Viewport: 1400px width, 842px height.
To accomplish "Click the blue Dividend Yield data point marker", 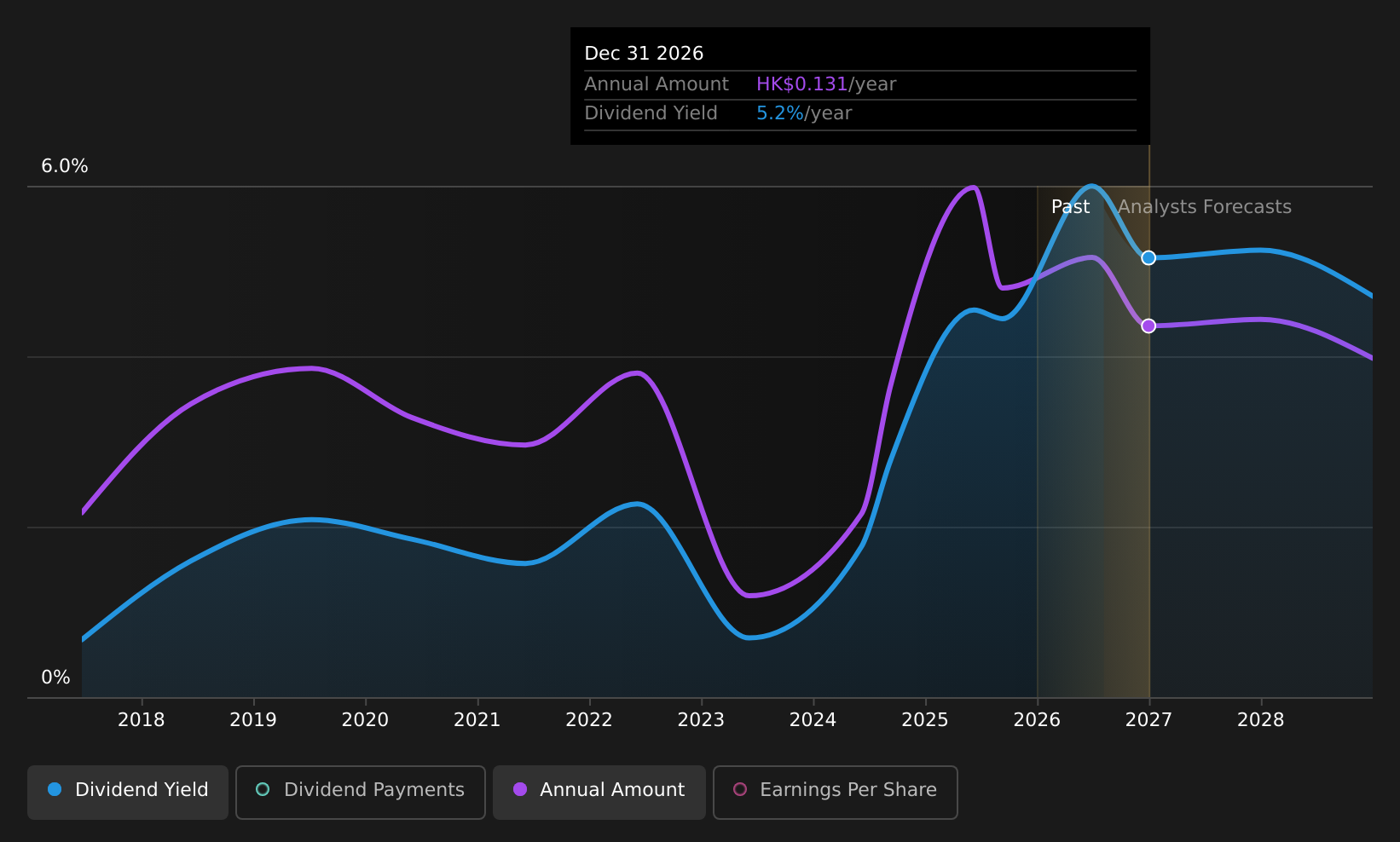I will (1148, 257).
